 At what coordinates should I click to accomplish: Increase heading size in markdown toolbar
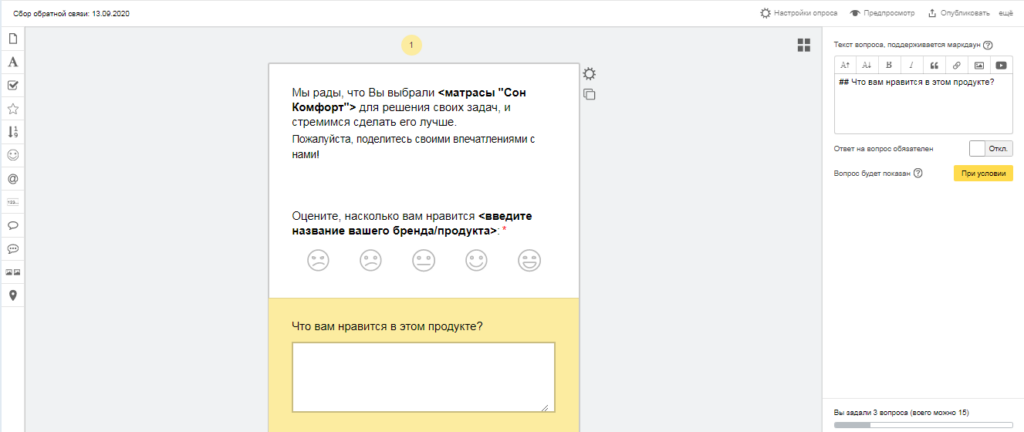(844, 65)
